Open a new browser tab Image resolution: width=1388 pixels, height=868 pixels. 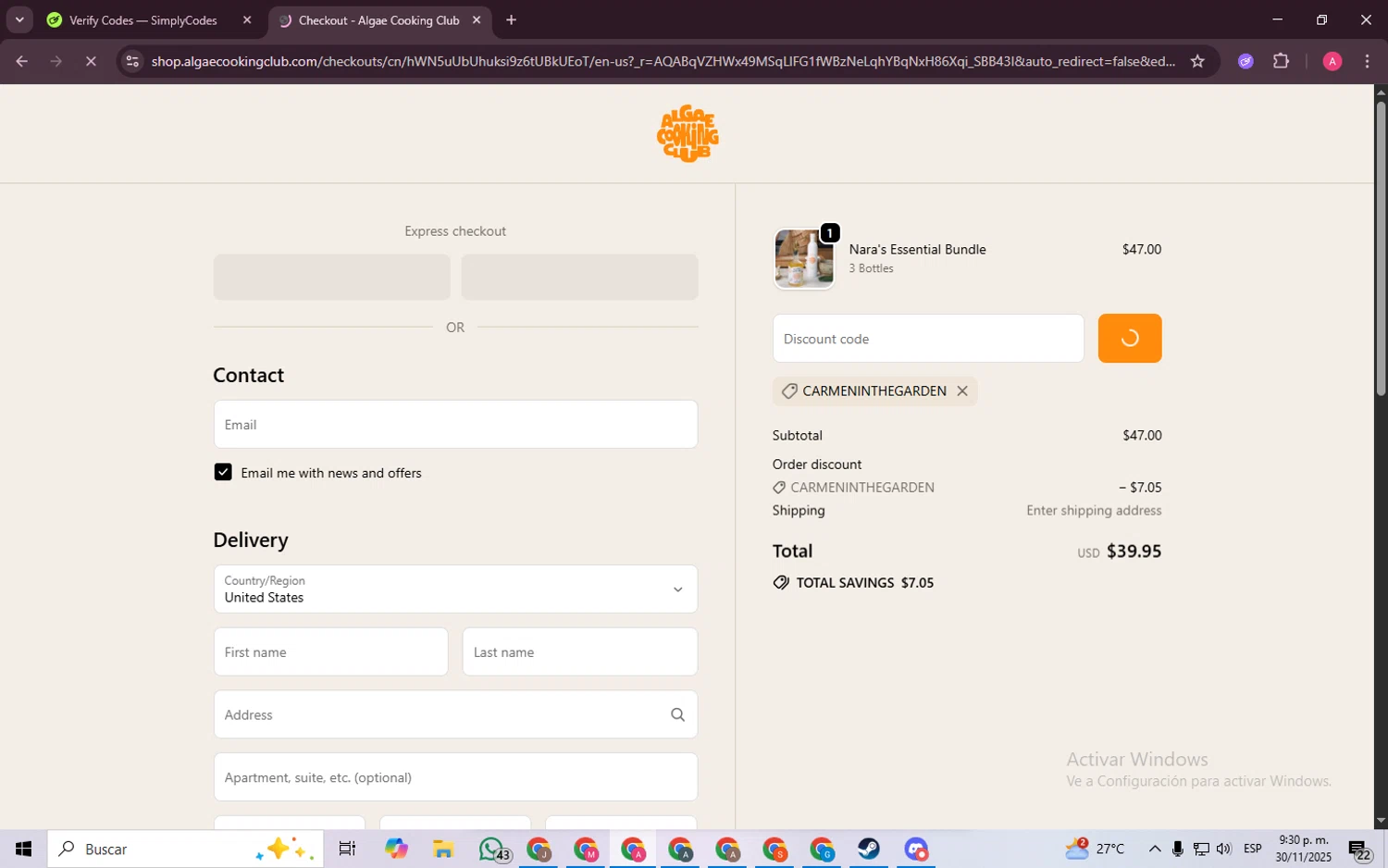(x=511, y=19)
